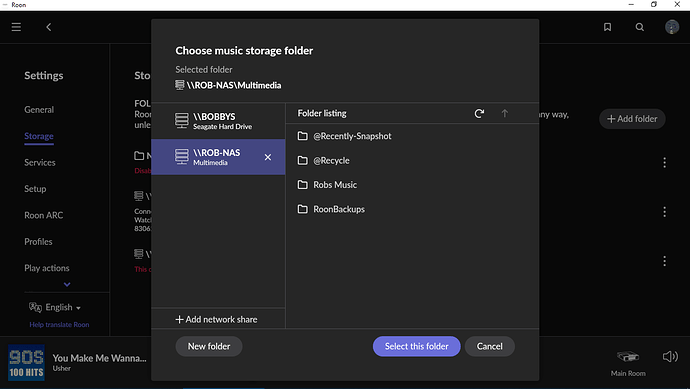This screenshot has width=690, height=389.
Task: Restore down the Roon window
Action: pos(654,4)
